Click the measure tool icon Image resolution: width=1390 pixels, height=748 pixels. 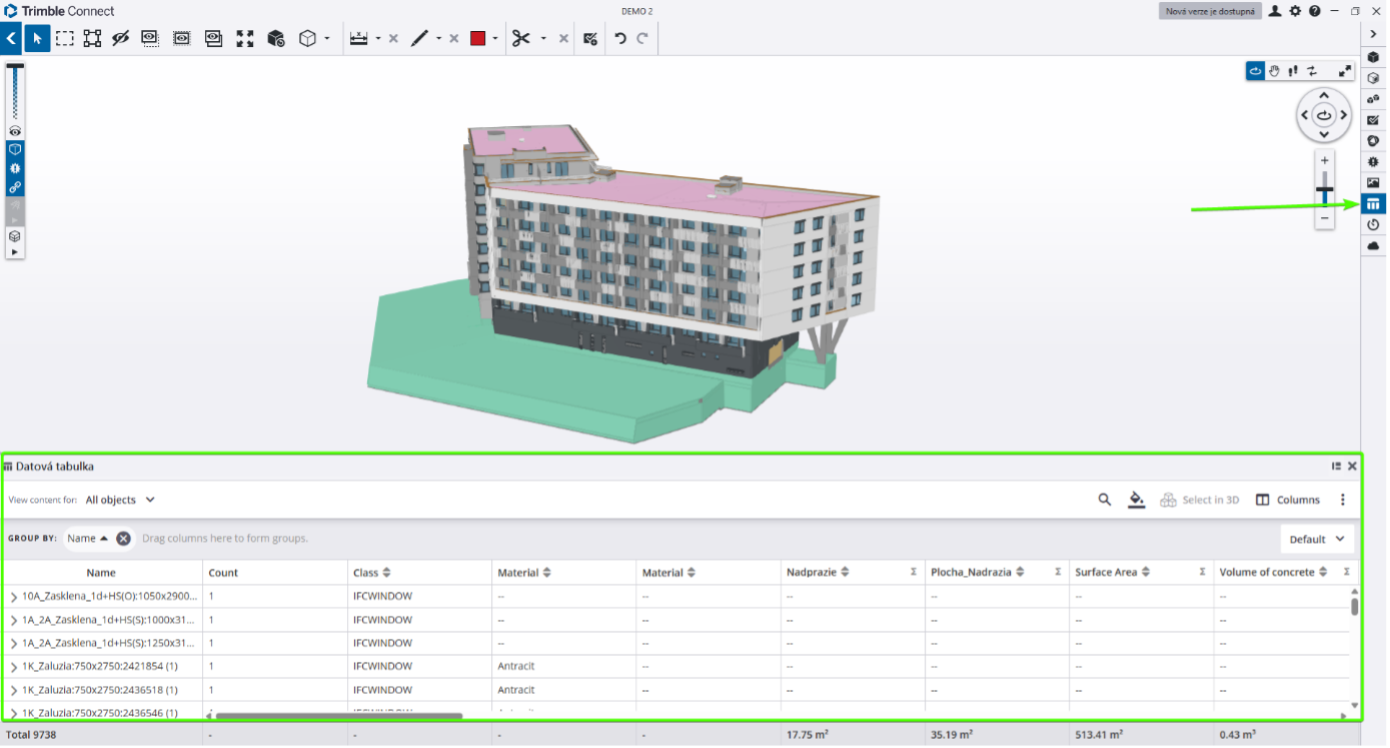[x=359, y=39]
